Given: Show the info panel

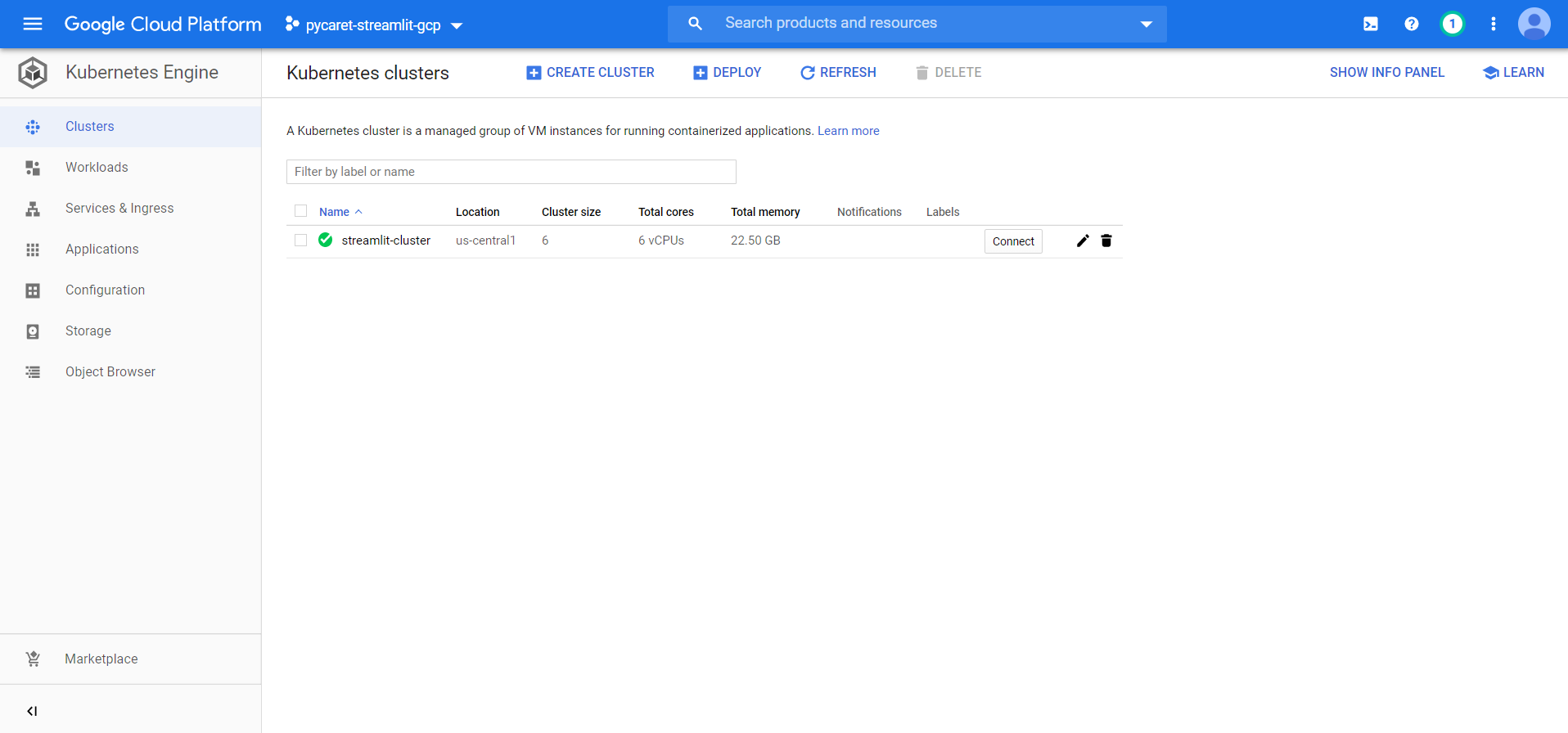Looking at the screenshot, I should click(1387, 73).
